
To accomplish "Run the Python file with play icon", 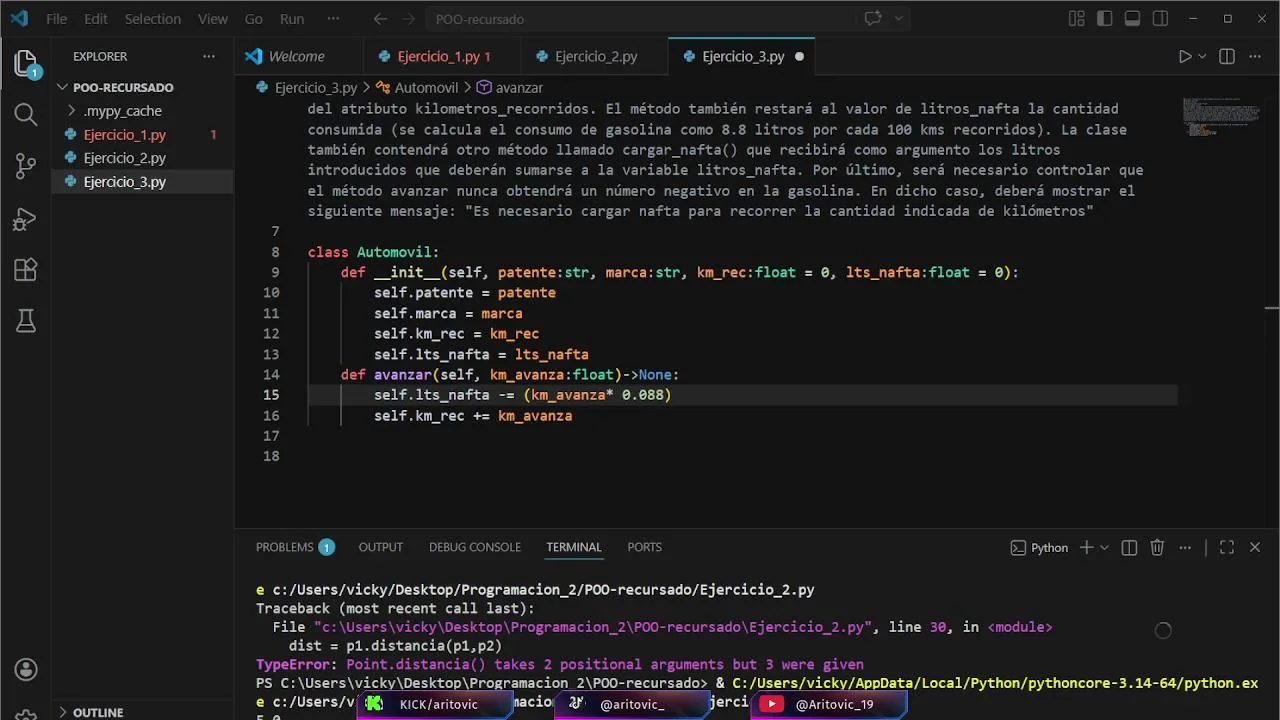I will pyautogui.click(x=1185, y=57).
